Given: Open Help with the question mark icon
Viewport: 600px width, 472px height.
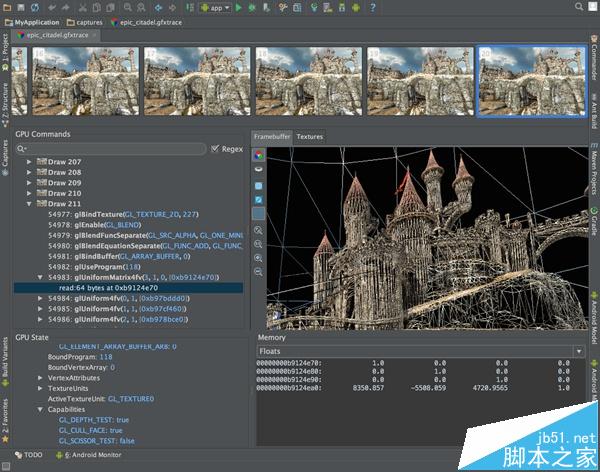Looking at the screenshot, I should point(373,7).
